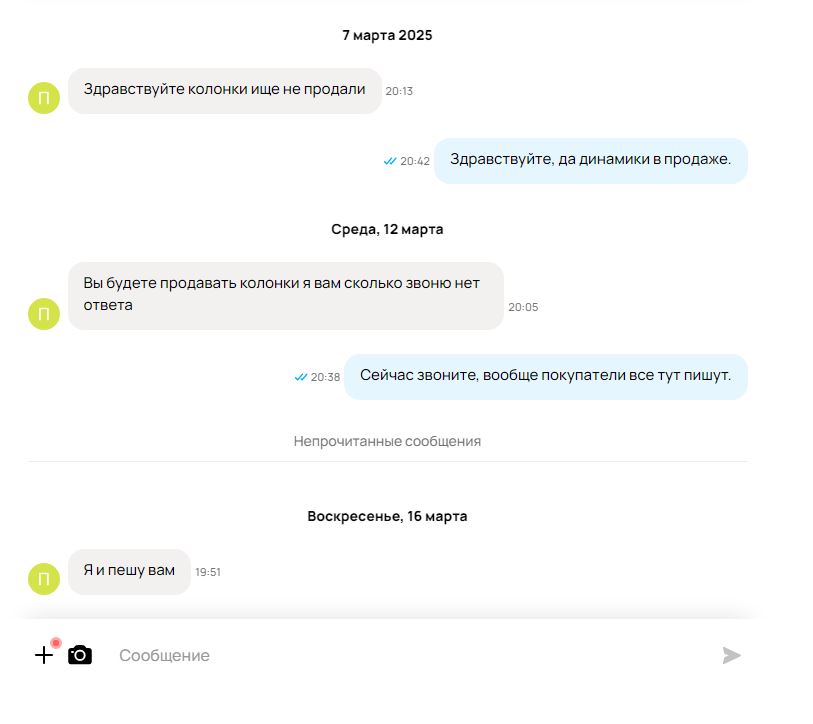Click avatar beside 'Здравствуйте колонки' message
The image size is (813, 724).
[x=44, y=98]
